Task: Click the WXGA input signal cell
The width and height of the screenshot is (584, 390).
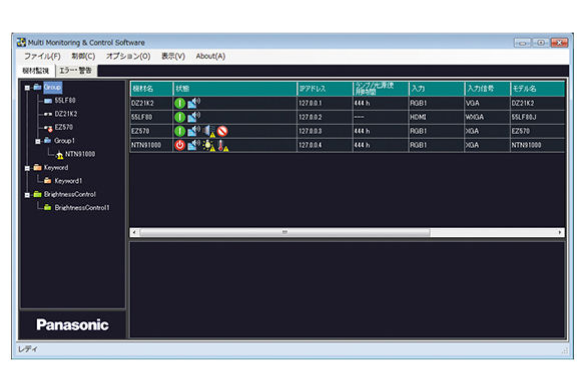Action: click(x=488, y=117)
